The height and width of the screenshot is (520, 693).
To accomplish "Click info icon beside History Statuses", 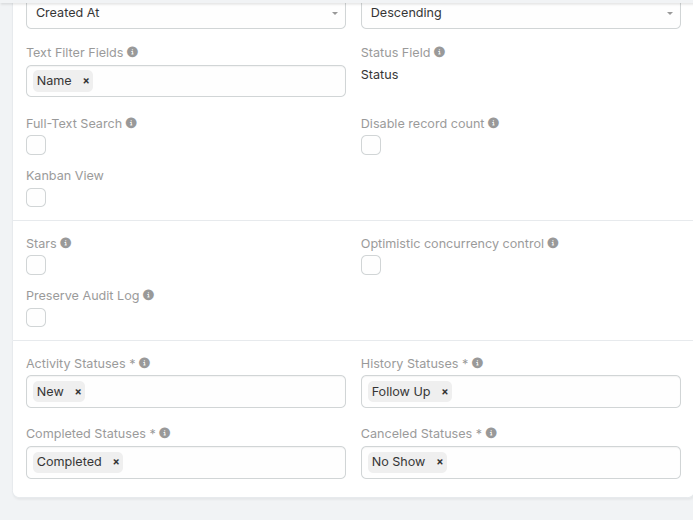I will coord(478,363).
